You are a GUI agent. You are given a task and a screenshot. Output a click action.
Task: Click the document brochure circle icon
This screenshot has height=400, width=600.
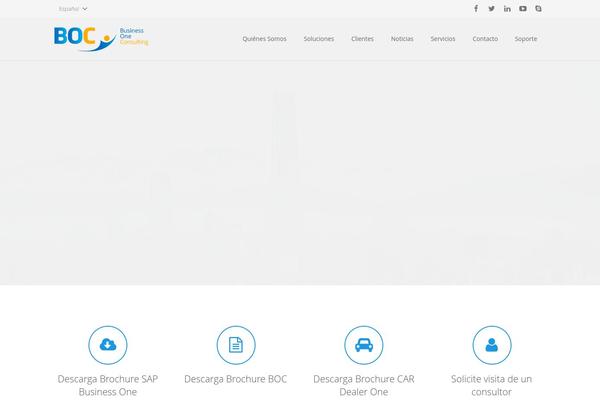tap(236, 345)
